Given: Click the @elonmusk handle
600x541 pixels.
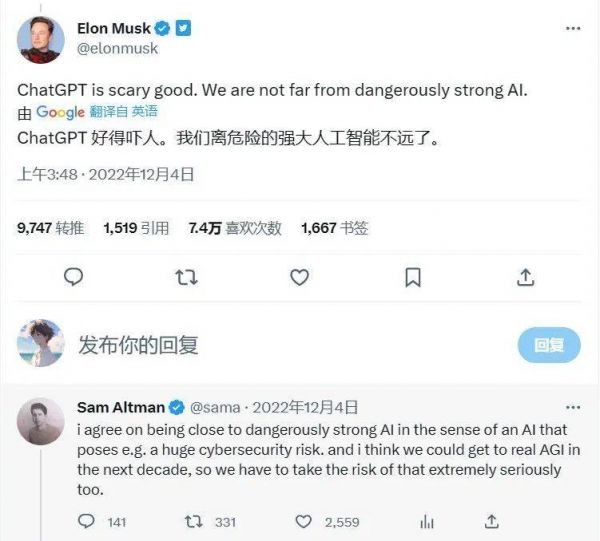Looking at the screenshot, I should tap(118, 48).
